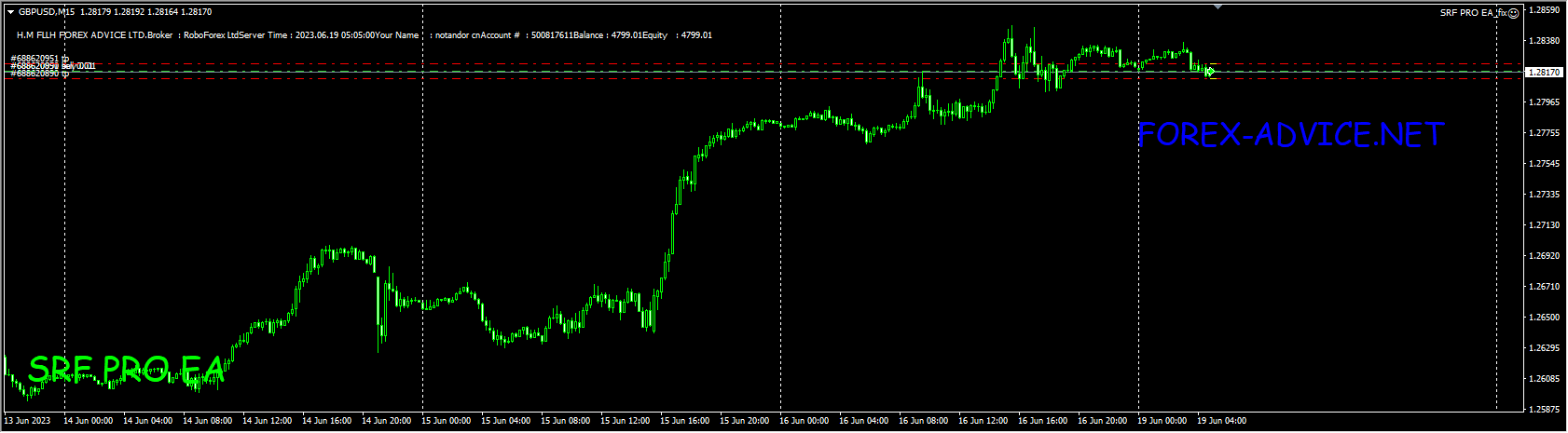Click the 1.26085 price axis label
This screenshot has width=1568, height=433.
point(1546,379)
